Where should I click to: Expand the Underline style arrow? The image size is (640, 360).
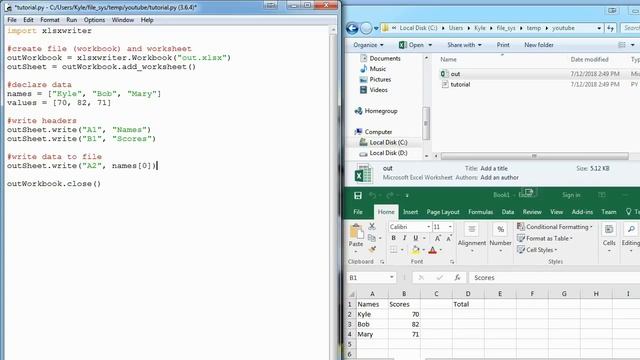(424, 238)
